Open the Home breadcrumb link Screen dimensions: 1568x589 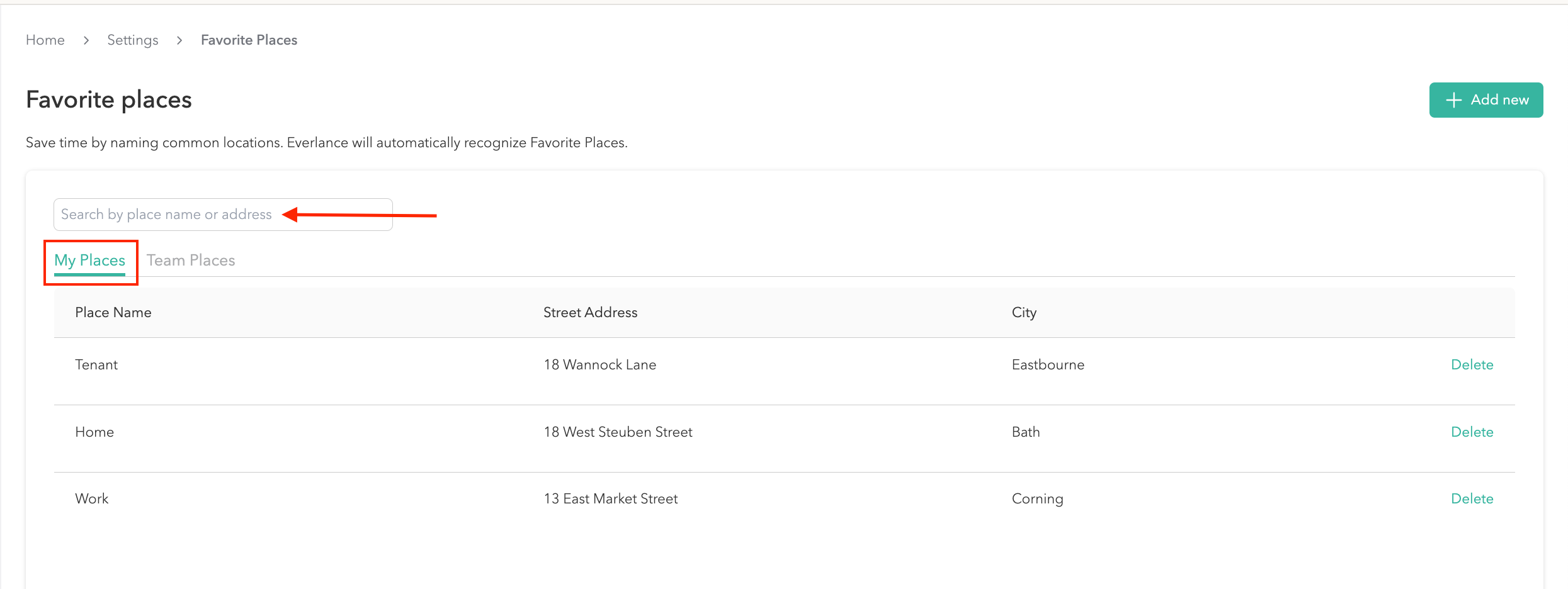click(x=45, y=40)
